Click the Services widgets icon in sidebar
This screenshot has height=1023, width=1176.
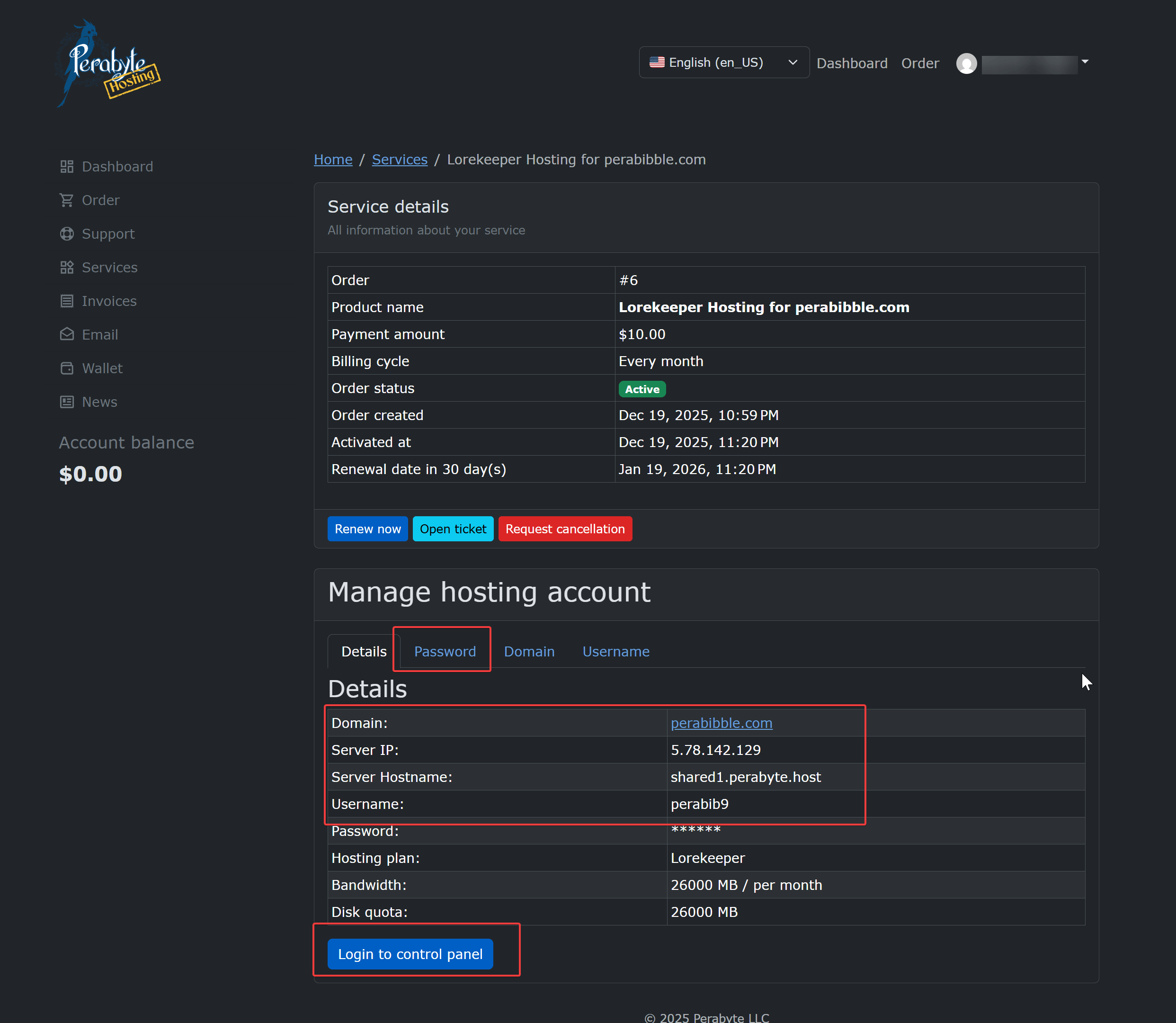coord(67,268)
